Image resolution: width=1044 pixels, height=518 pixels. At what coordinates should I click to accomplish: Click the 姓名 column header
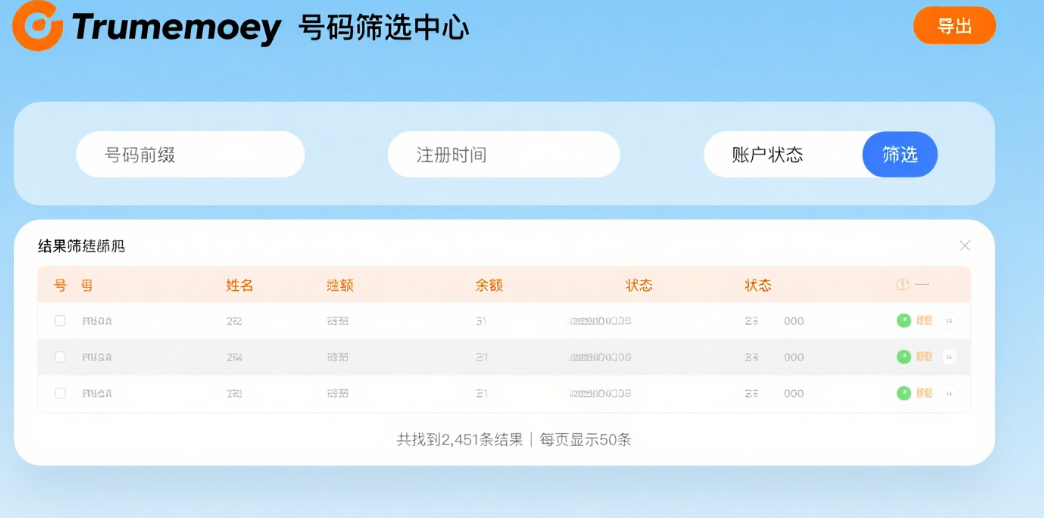point(240,286)
